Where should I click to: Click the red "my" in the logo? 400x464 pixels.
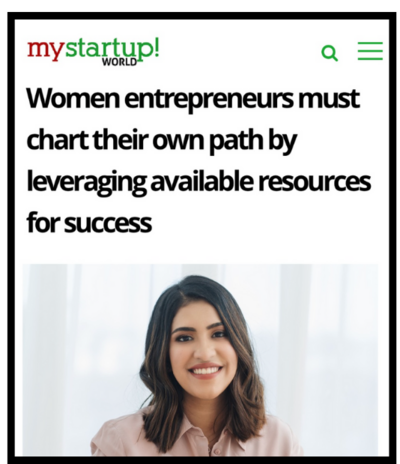[x=45, y=50]
